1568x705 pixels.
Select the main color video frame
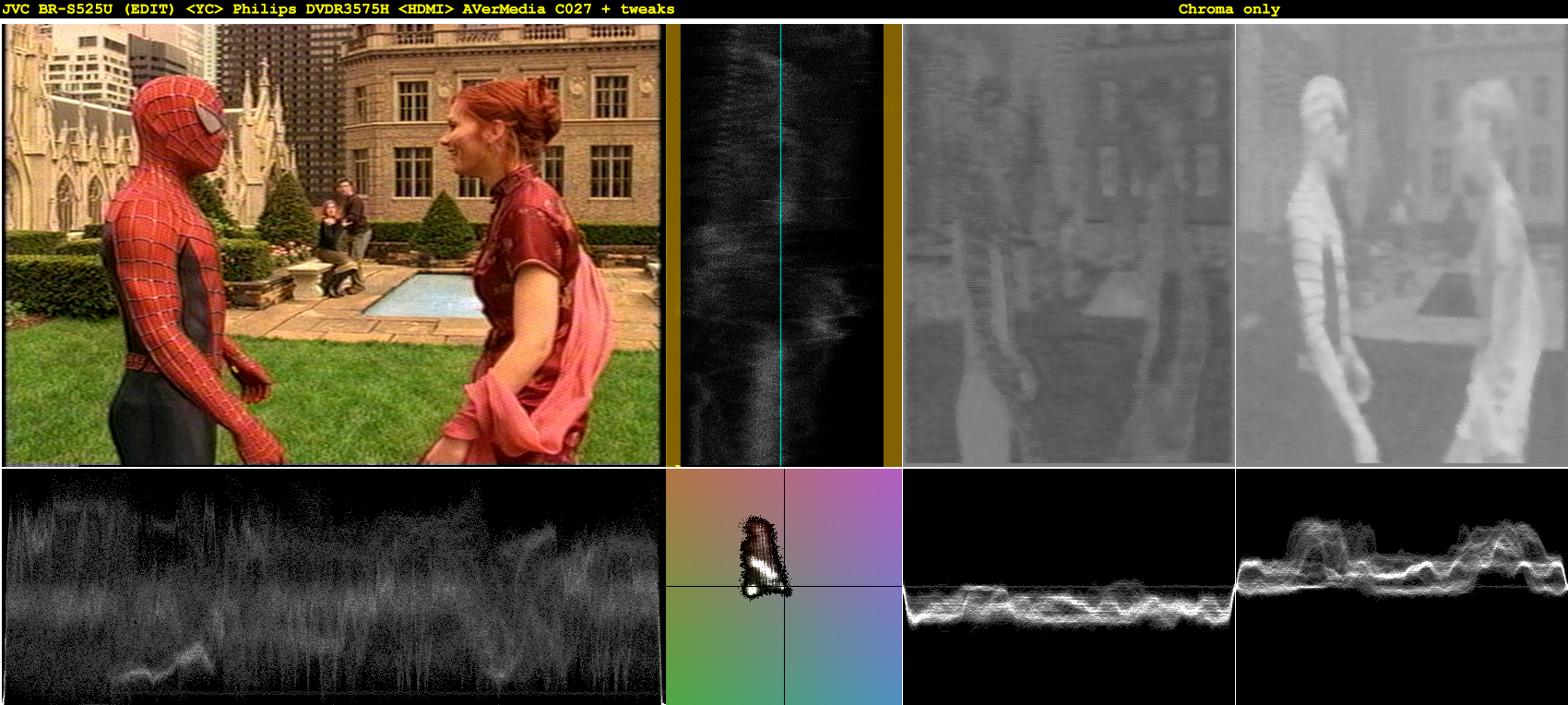pos(333,245)
